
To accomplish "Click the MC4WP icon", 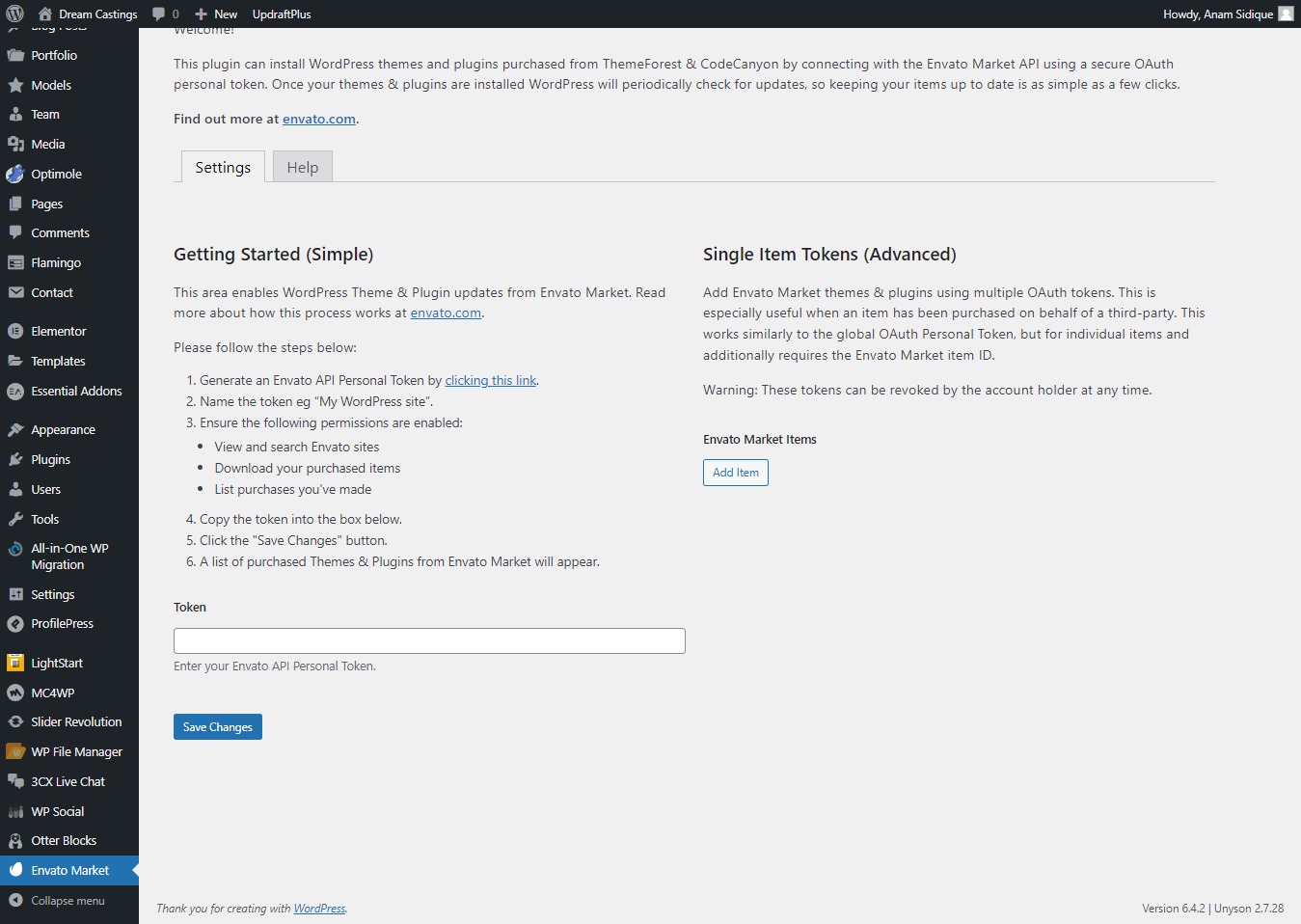I will click(15, 693).
